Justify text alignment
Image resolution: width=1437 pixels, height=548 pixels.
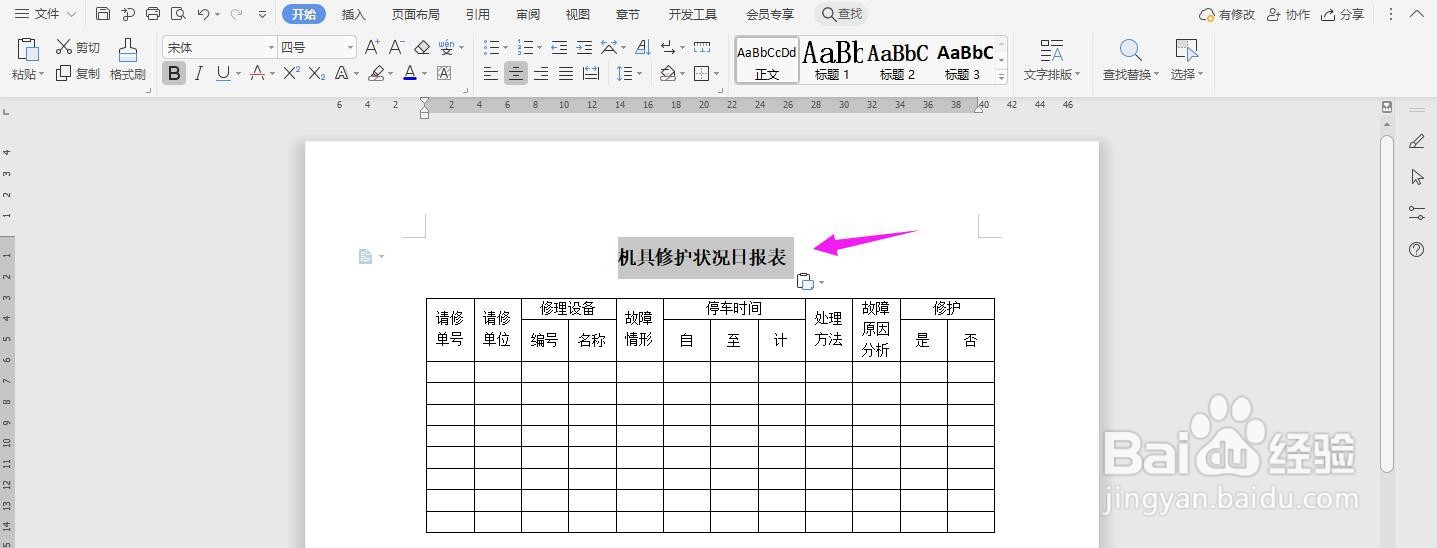[x=566, y=73]
